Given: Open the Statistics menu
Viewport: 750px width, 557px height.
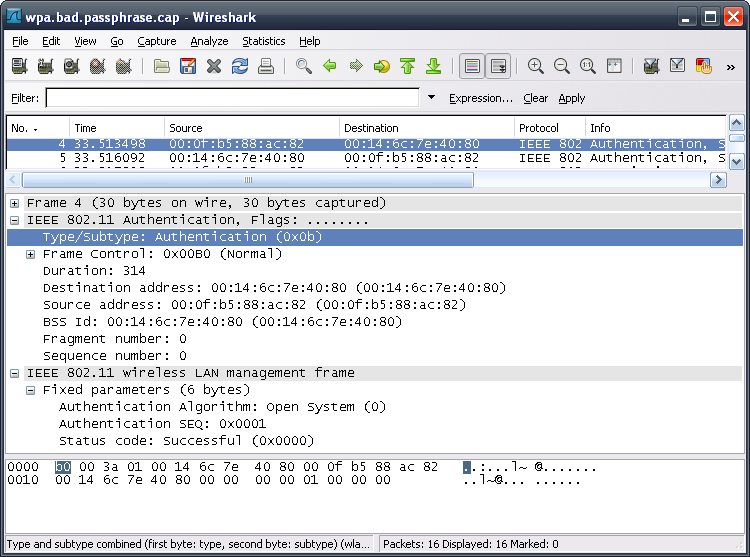Looking at the screenshot, I should point(263,41).
